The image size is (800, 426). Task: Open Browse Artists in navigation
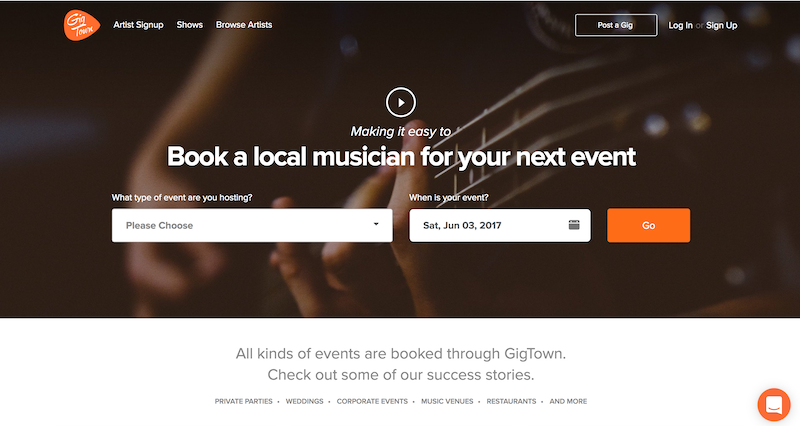coord(244,24)
